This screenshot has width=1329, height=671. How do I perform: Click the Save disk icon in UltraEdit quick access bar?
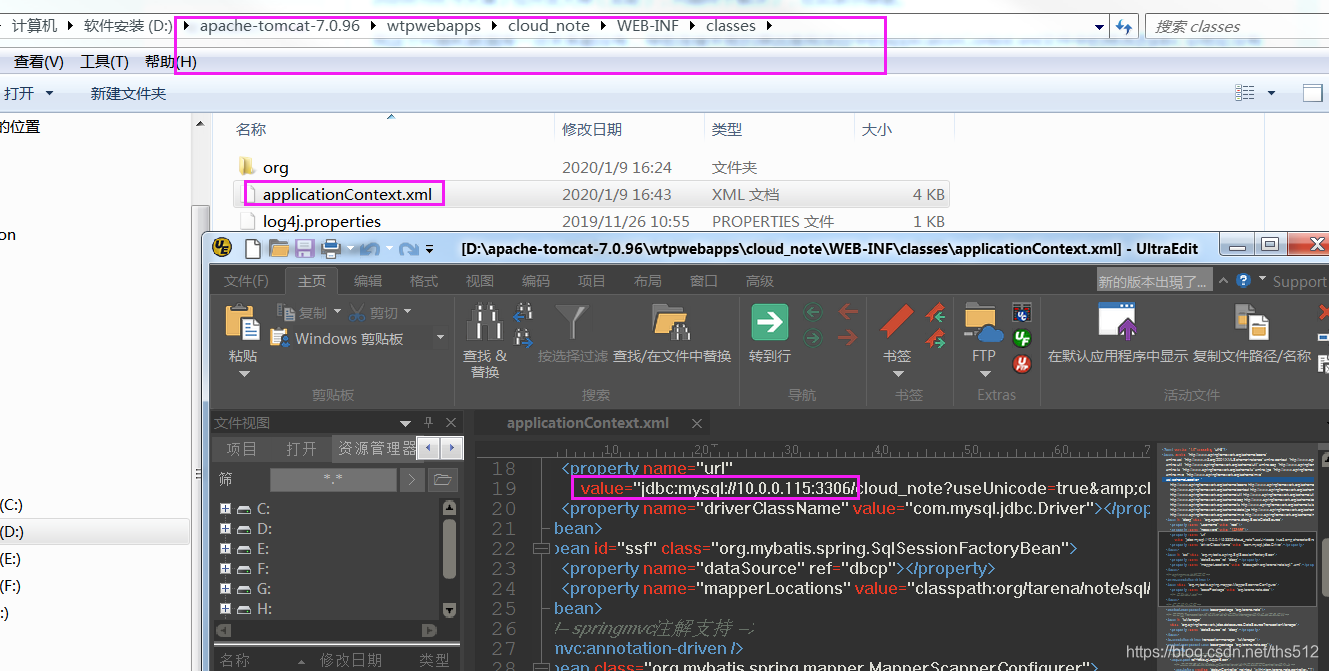tap(304, 248)
